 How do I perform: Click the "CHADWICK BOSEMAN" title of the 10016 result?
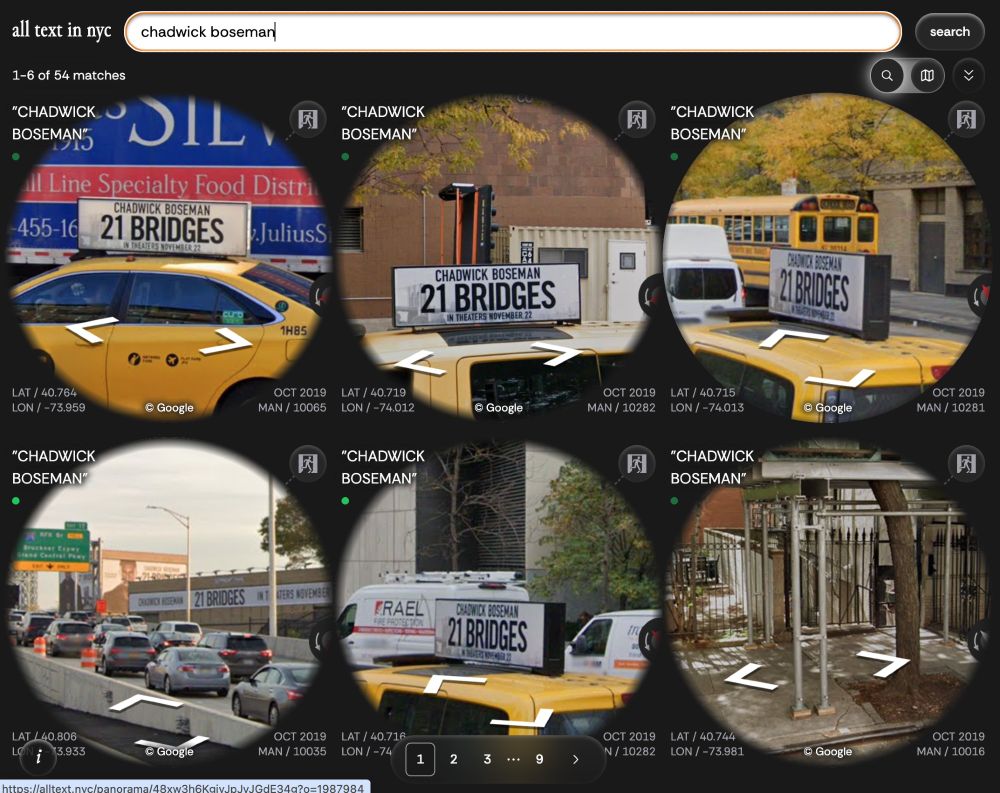(x=712, y=467)
